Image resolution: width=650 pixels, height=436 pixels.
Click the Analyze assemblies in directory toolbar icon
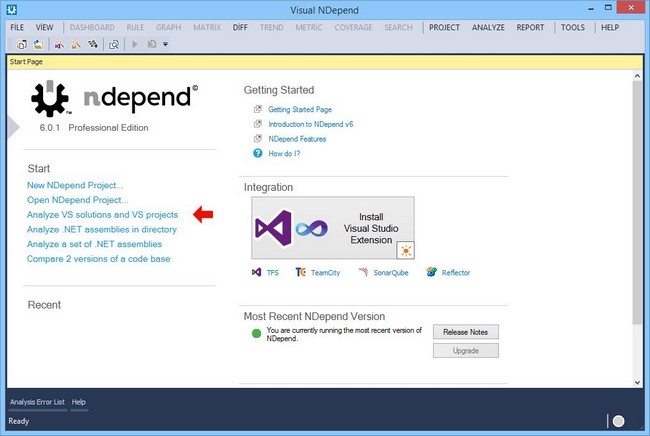(x=76, y=44)
